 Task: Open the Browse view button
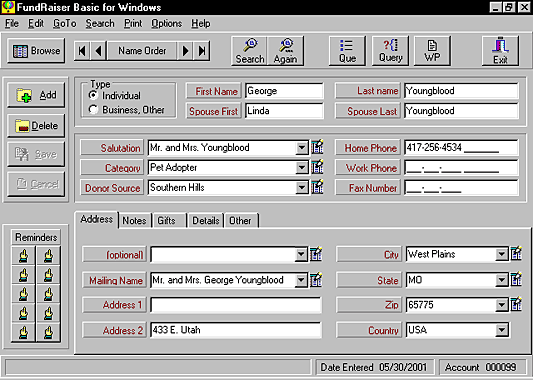pyautogui.click(x=36, y=51)
